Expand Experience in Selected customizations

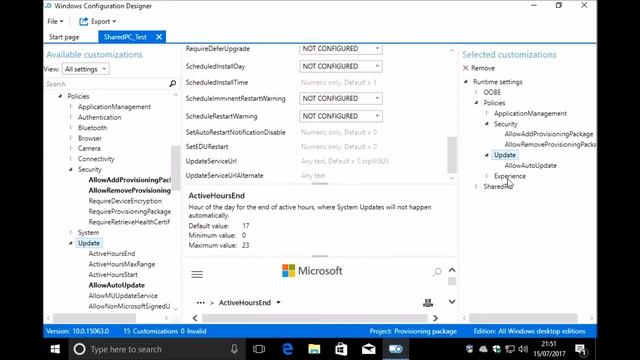click(487, 176)
